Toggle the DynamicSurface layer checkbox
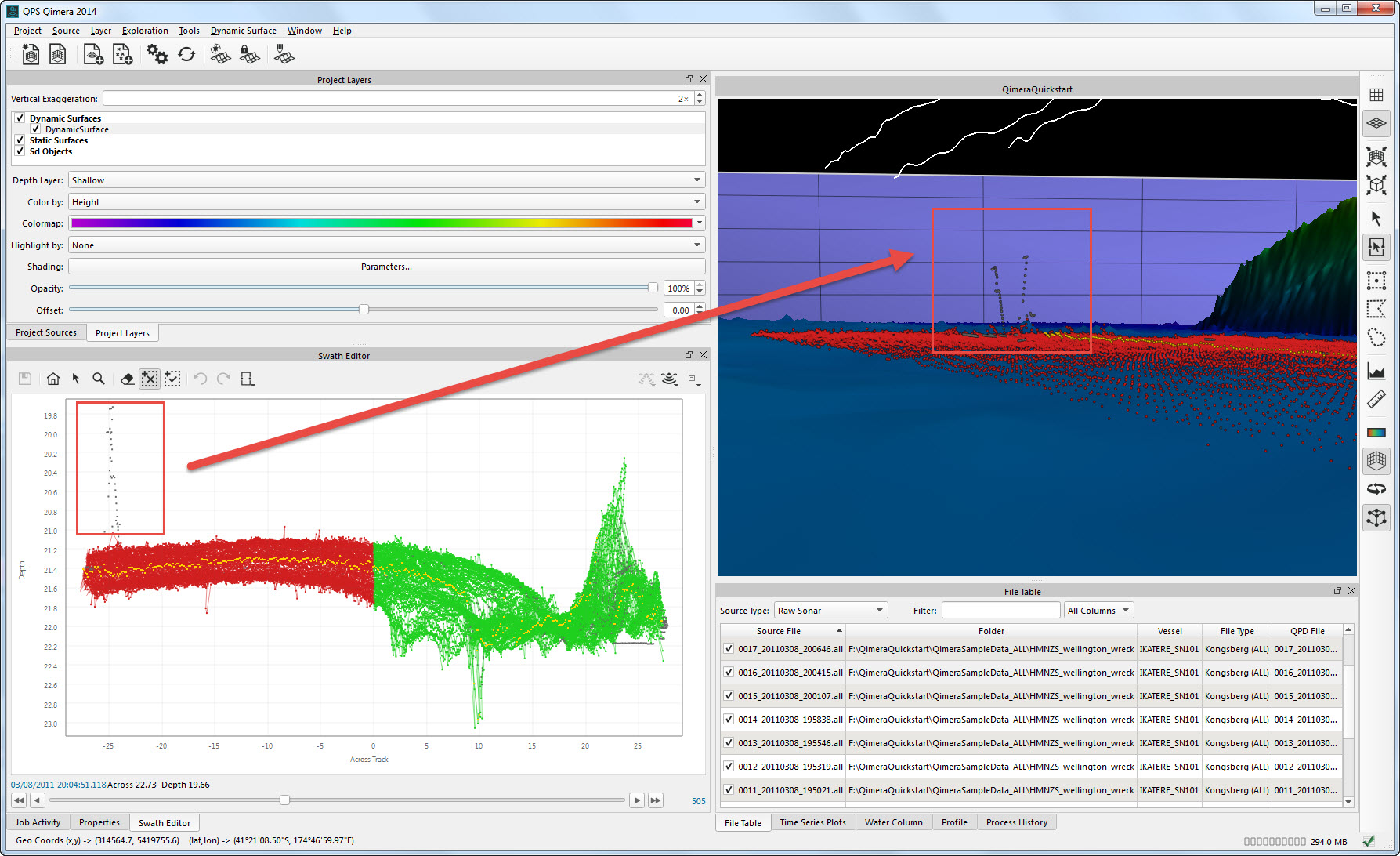Image resolution: width=1400 pixels, height=856 pixels. pos(36,129)
